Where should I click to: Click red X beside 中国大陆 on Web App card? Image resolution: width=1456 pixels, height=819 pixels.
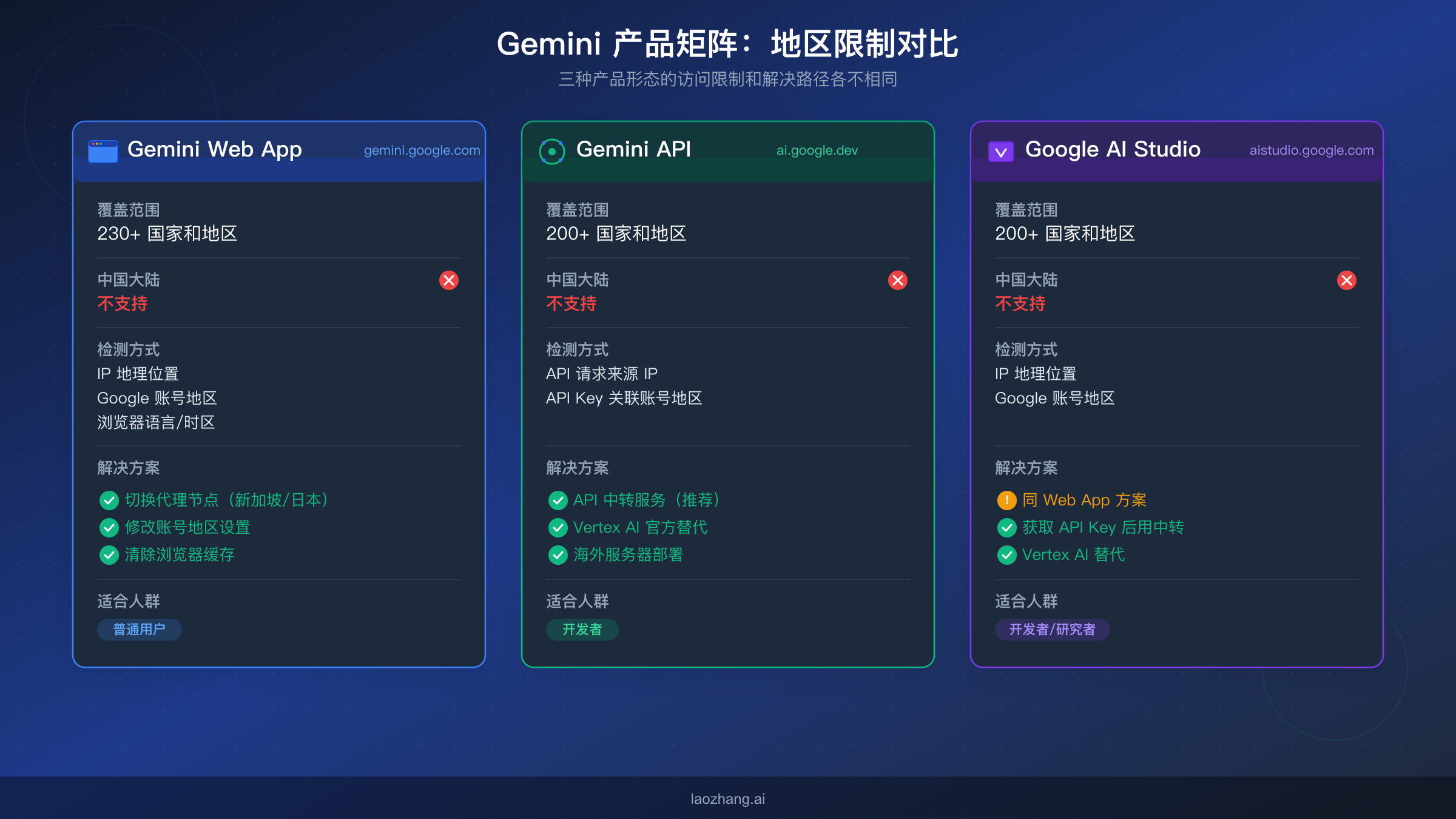(448, 280)
